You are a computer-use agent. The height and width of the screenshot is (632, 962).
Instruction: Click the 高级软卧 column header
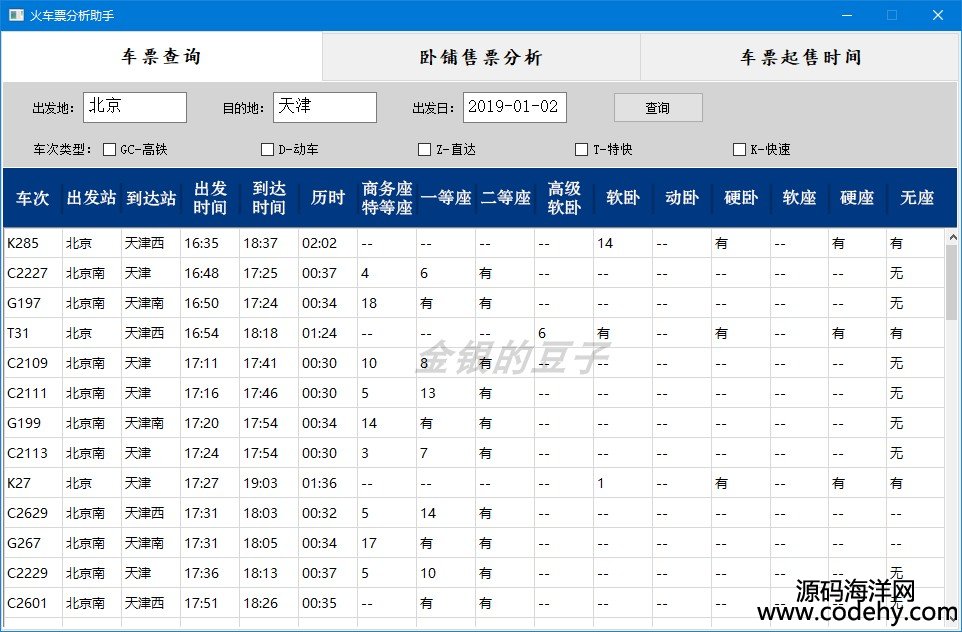(564, 198)
